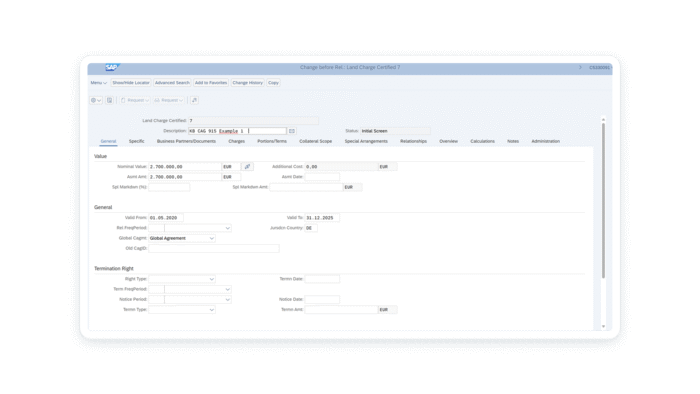Click the Change History button
The height and width of the screenshot is (394, 700).
(248, 83)
